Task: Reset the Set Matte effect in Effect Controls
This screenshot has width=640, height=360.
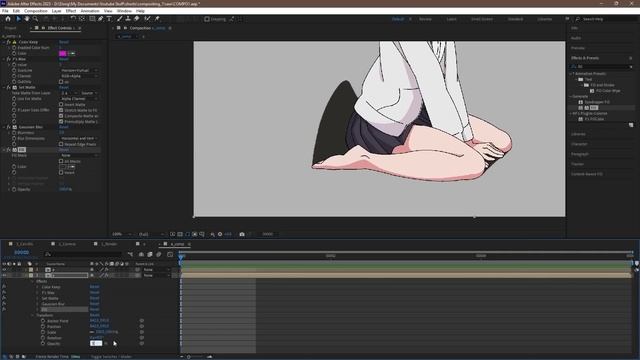Action: [64, 87]
